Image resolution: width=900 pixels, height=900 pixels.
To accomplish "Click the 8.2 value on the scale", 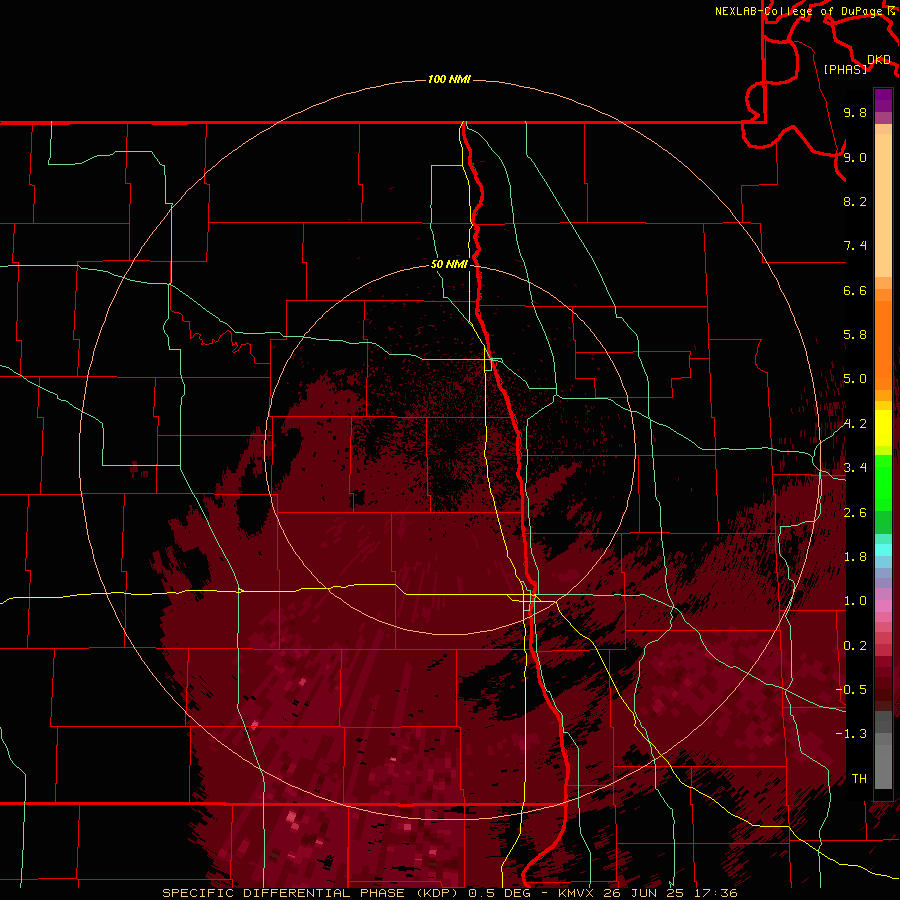I will (x=855, y=201).
